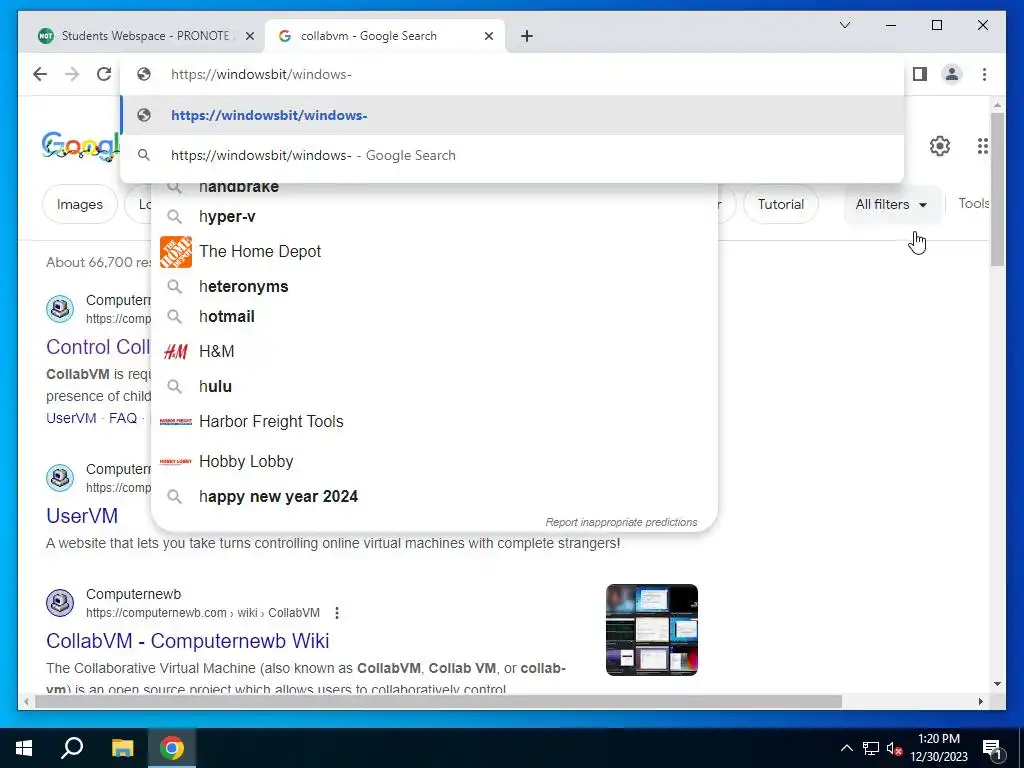Image resolution: width=1024 pixels, height=768 pixels.
Task: Open Chrome side panel icon
Action: click(x=920, y=74)
